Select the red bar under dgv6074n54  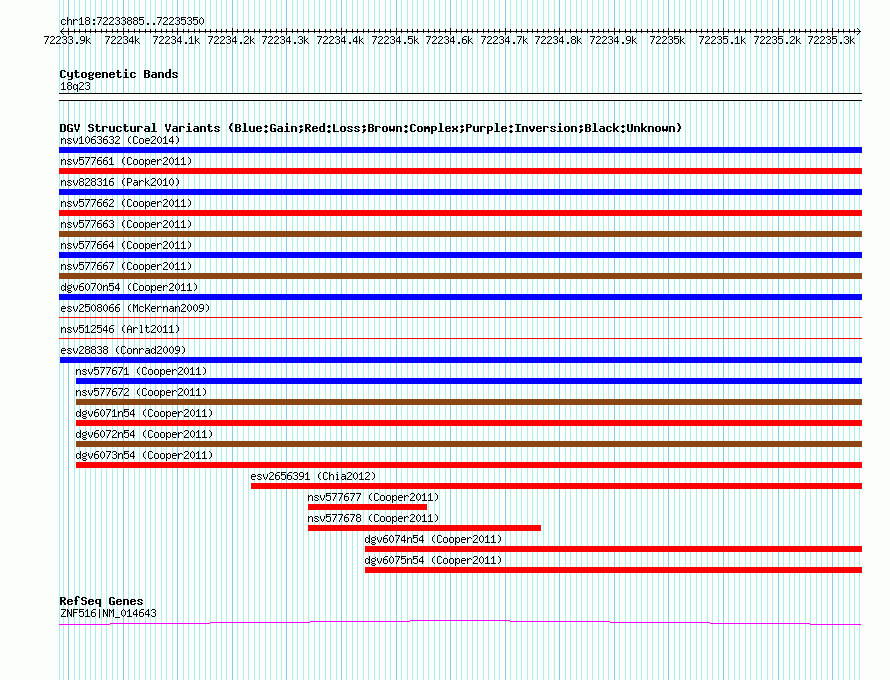tap(614, 549)
